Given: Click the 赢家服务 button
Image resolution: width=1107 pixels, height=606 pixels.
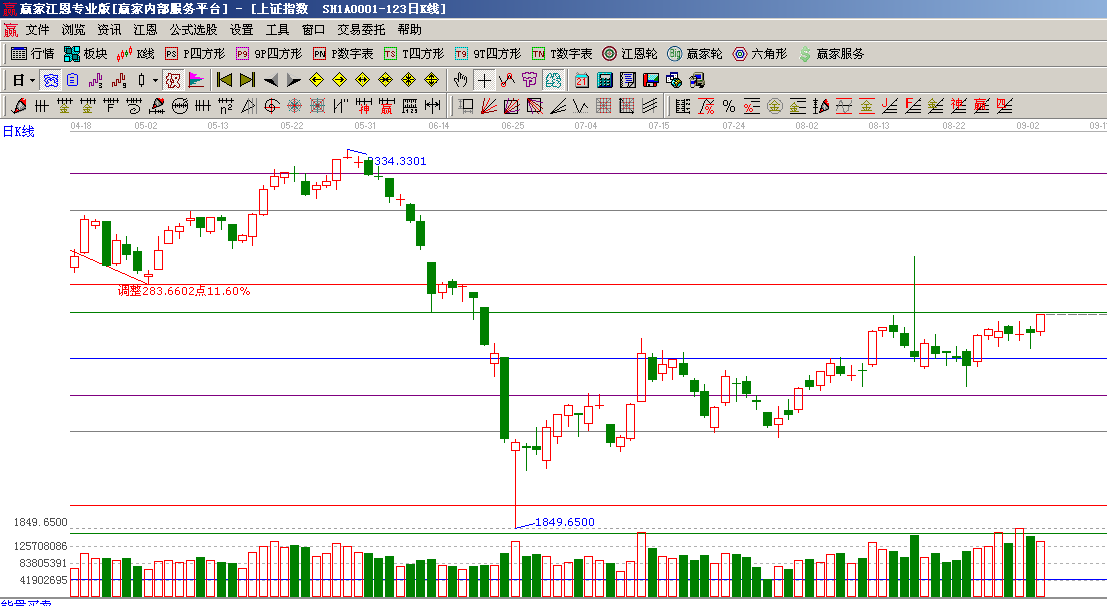Looking at the screenshot, I should pos(830,54).
